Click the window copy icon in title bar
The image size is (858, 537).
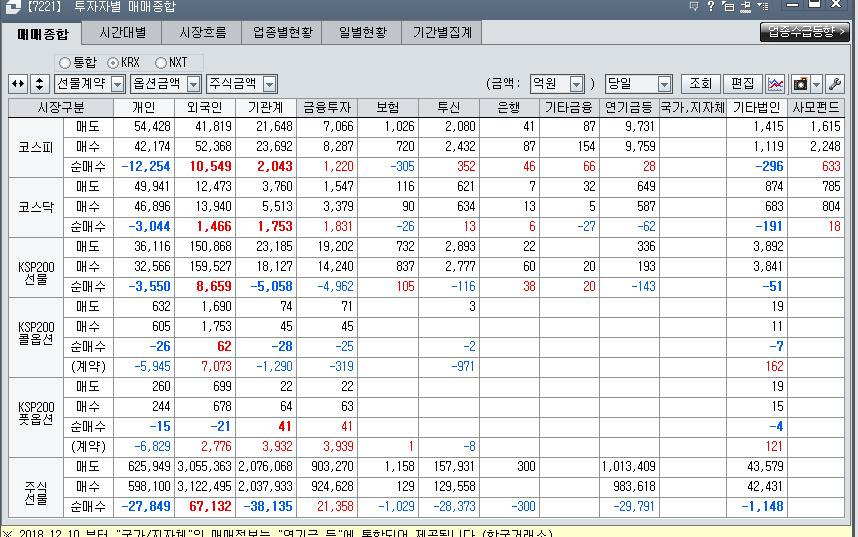728,6
